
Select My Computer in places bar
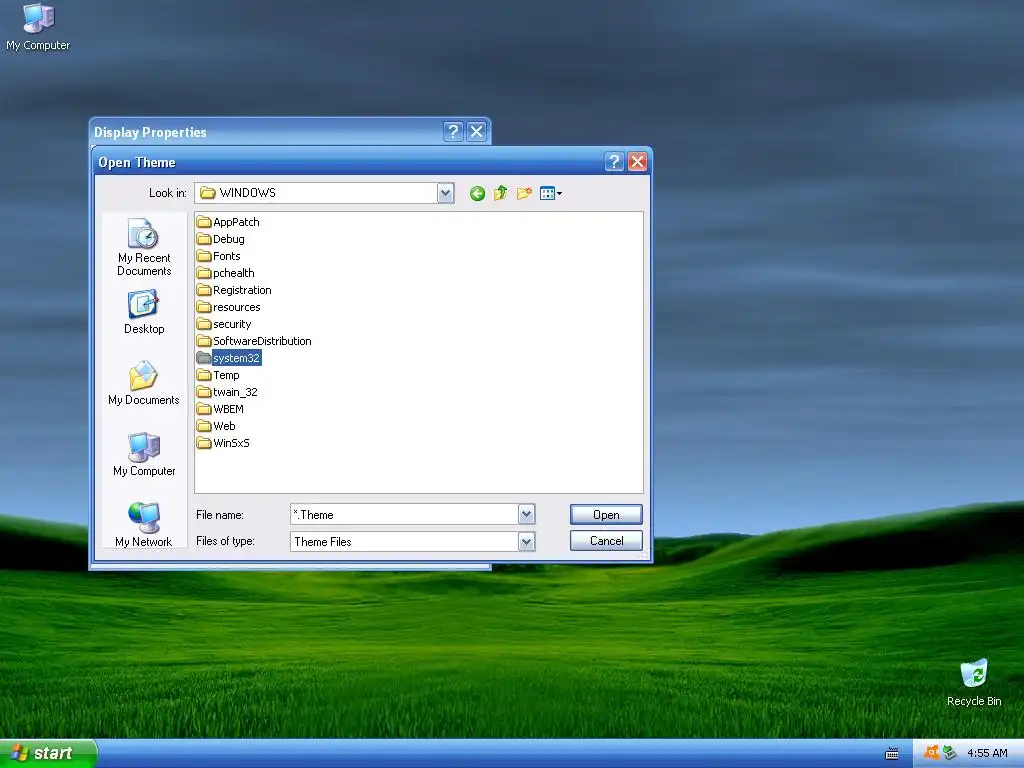point(144,454)
